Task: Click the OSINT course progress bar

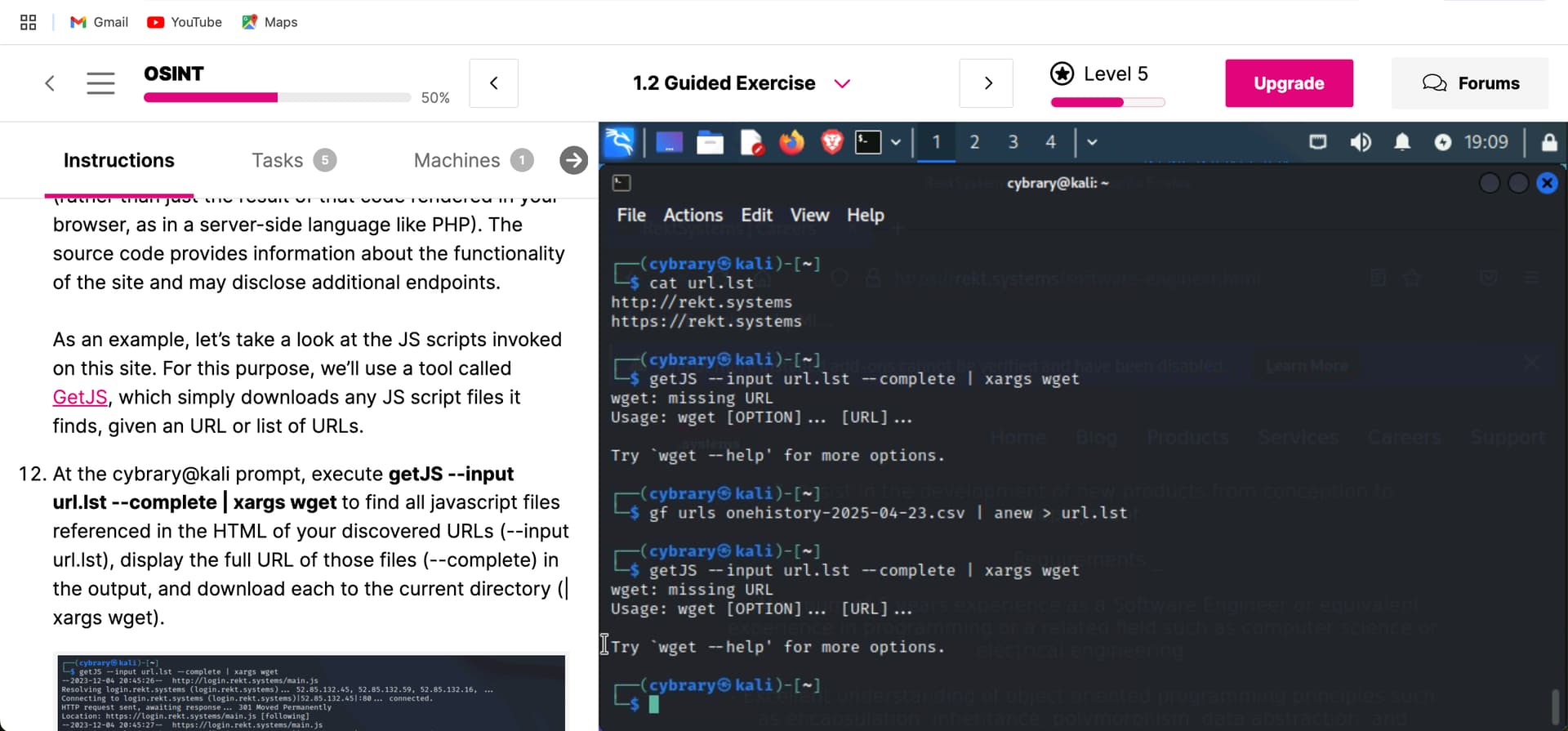Action: tap(277, 98)
